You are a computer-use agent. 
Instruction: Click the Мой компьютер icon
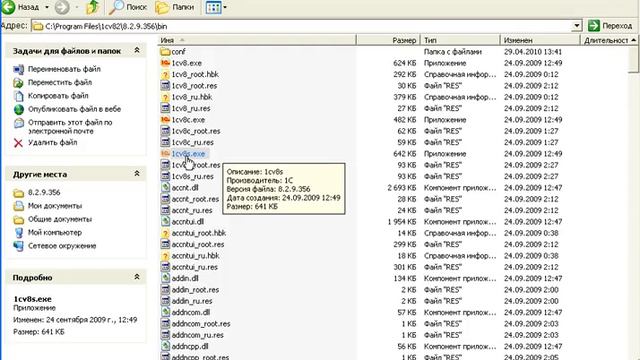click(18, 233)
